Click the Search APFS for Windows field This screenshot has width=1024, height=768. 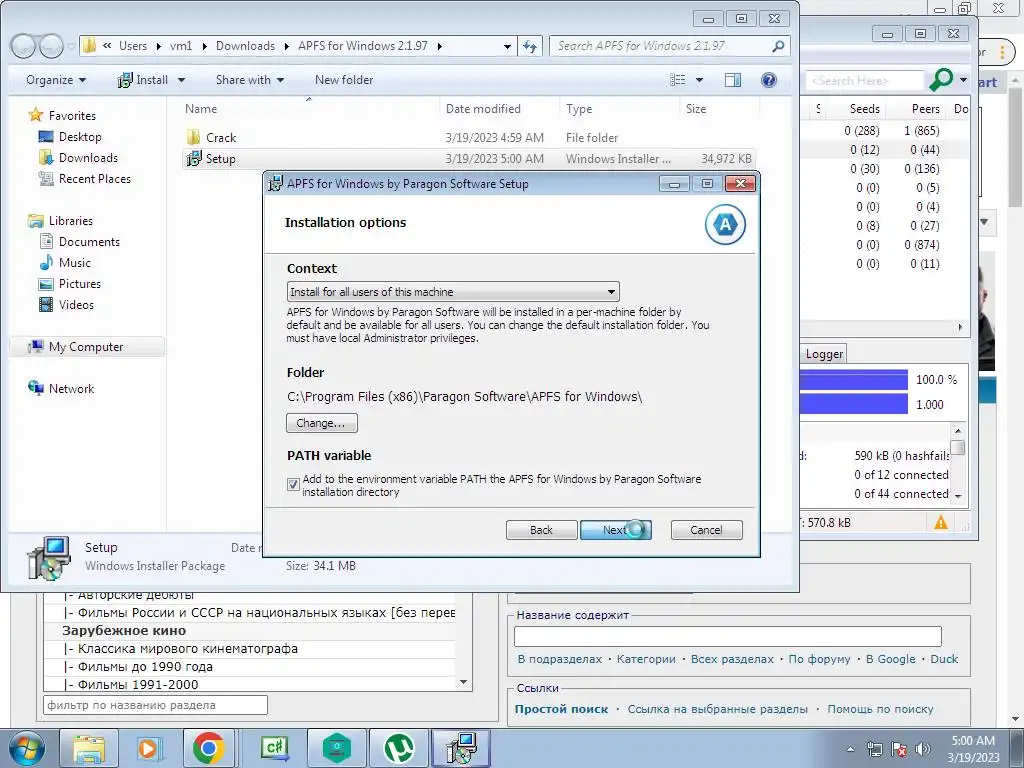661,46
